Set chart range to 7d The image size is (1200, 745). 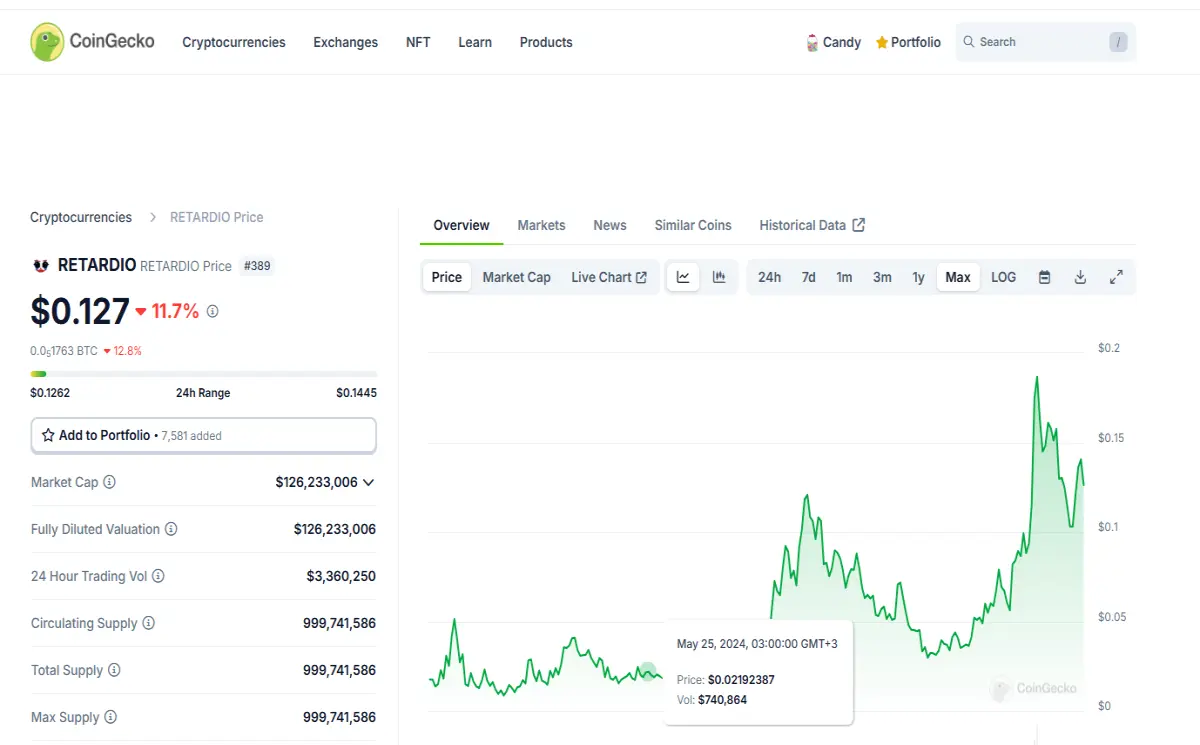tap(808, 277)
